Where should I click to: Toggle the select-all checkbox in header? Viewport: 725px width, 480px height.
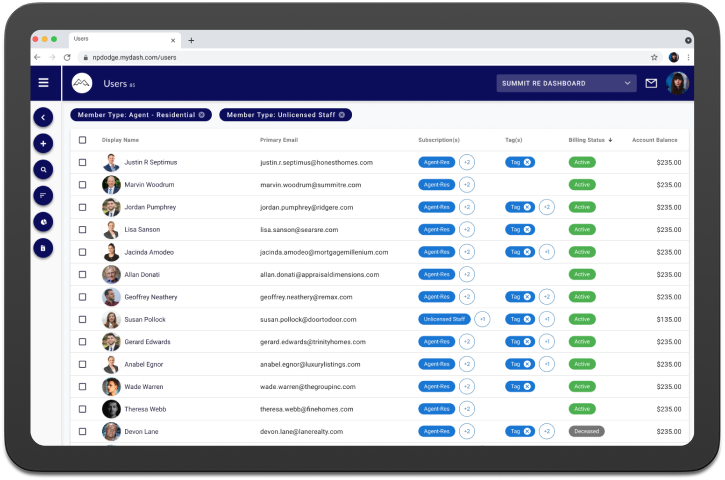pyautogui.click(x=82, y=140)
